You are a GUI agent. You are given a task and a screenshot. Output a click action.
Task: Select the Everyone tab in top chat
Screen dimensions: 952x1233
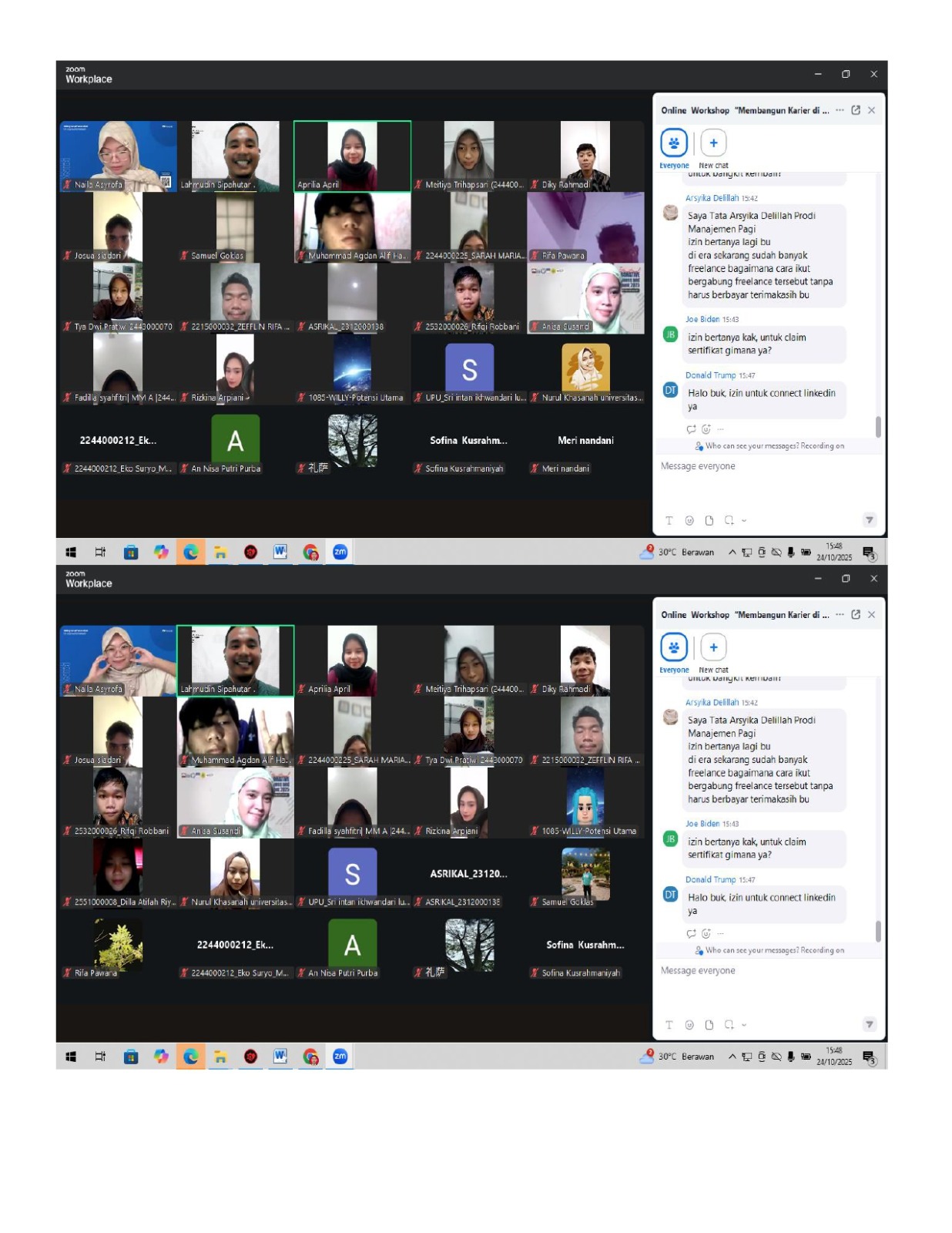(x=674, y=143)
